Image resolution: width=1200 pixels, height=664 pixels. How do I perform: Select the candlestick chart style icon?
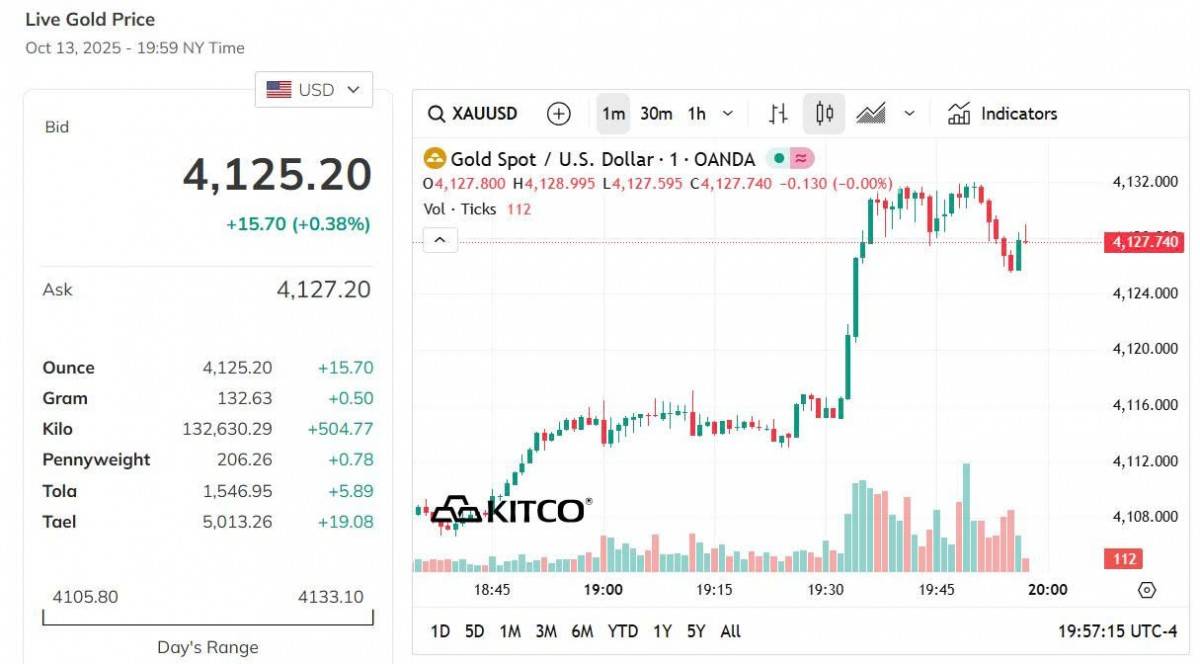[x=823, y=113]
